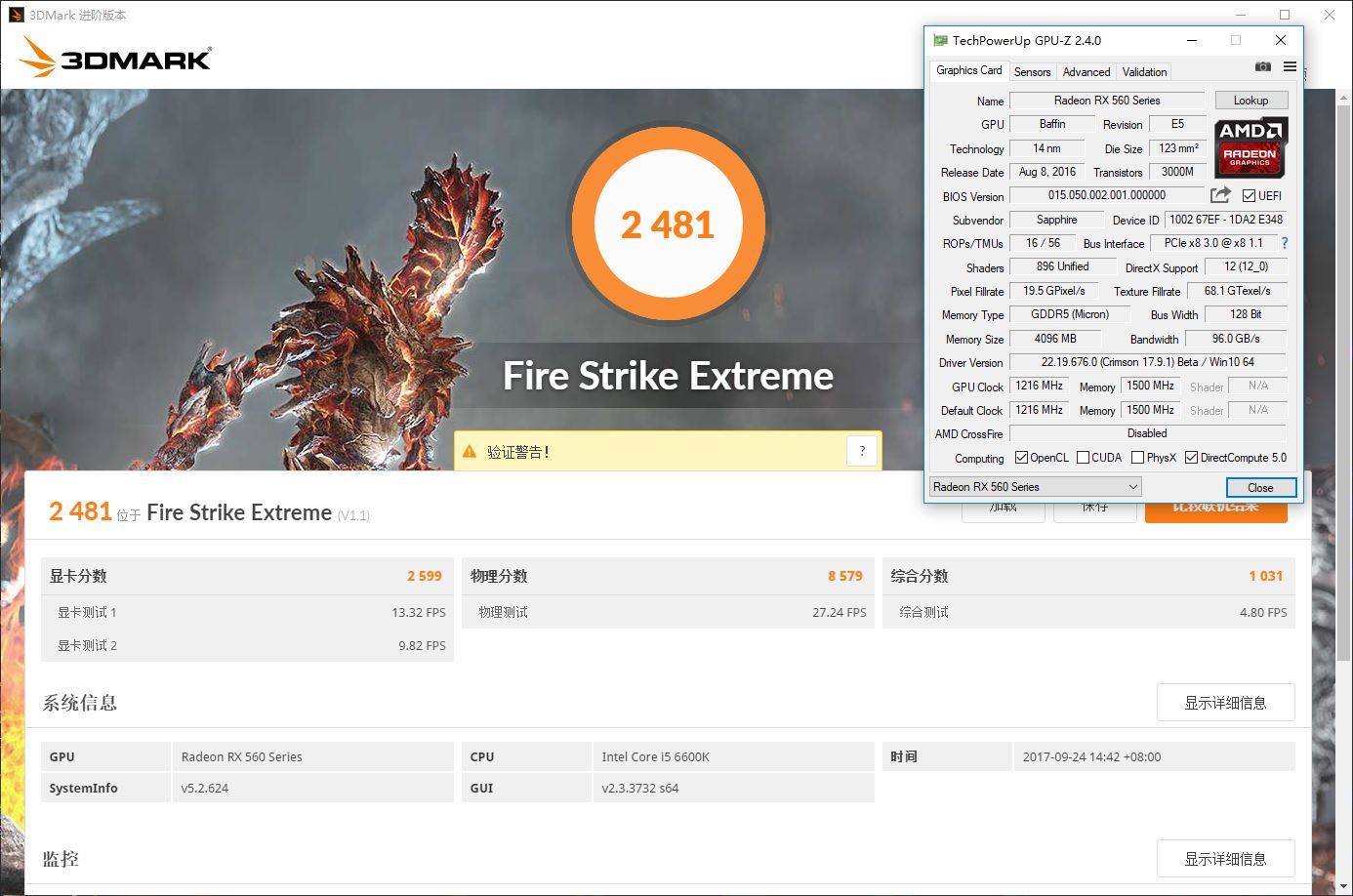
Task: Click the Lookup button
Action: tap(1250, 101)
